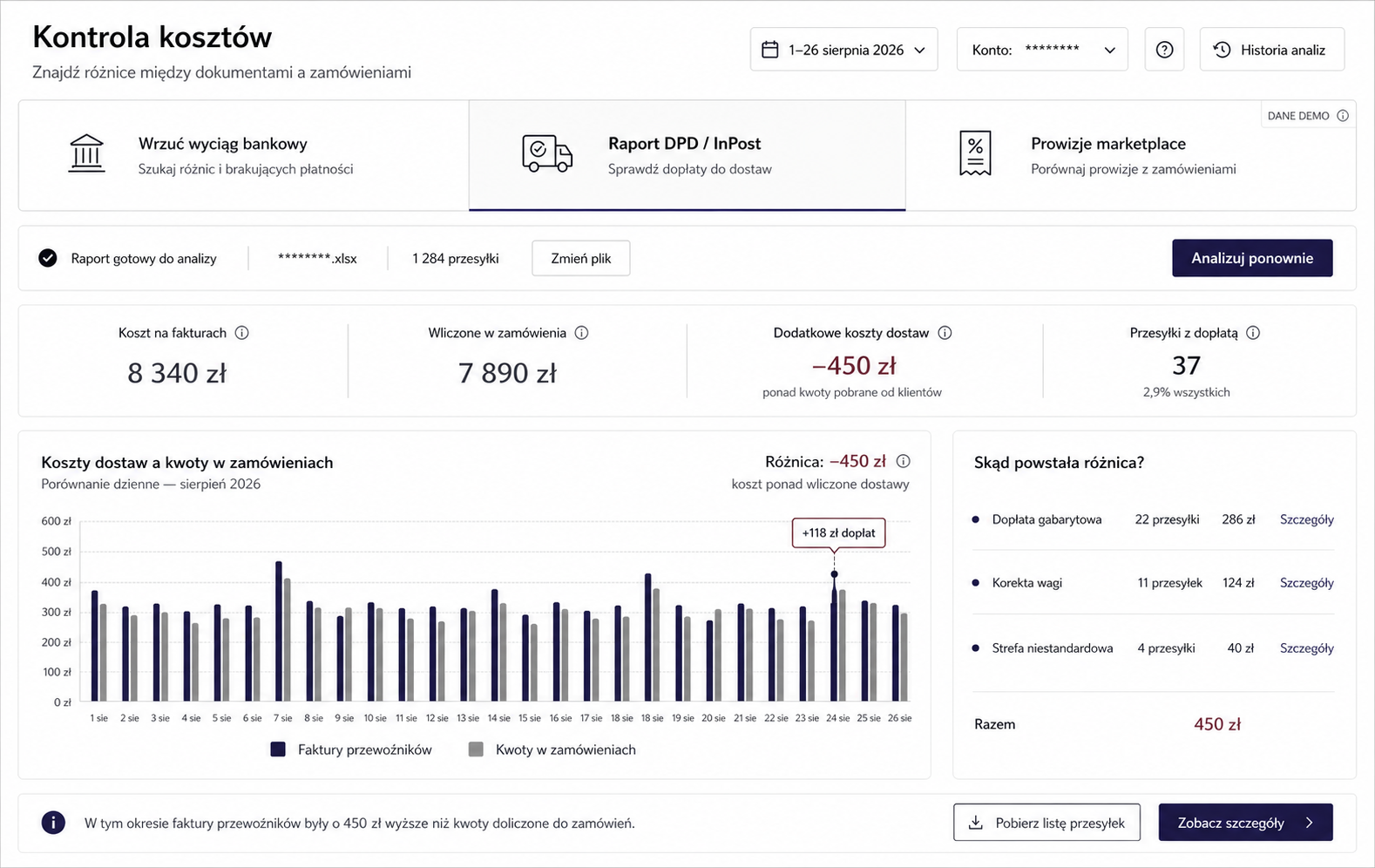Click the info icon in bottom summary bar

coord(53,823)
